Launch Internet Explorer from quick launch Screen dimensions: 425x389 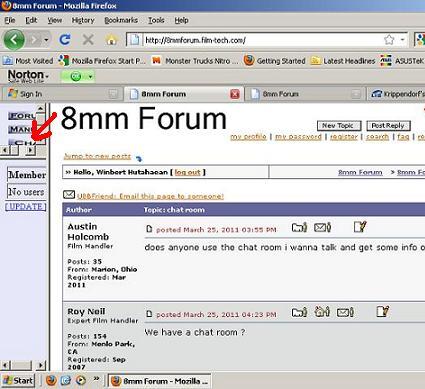tap(66, 380)
